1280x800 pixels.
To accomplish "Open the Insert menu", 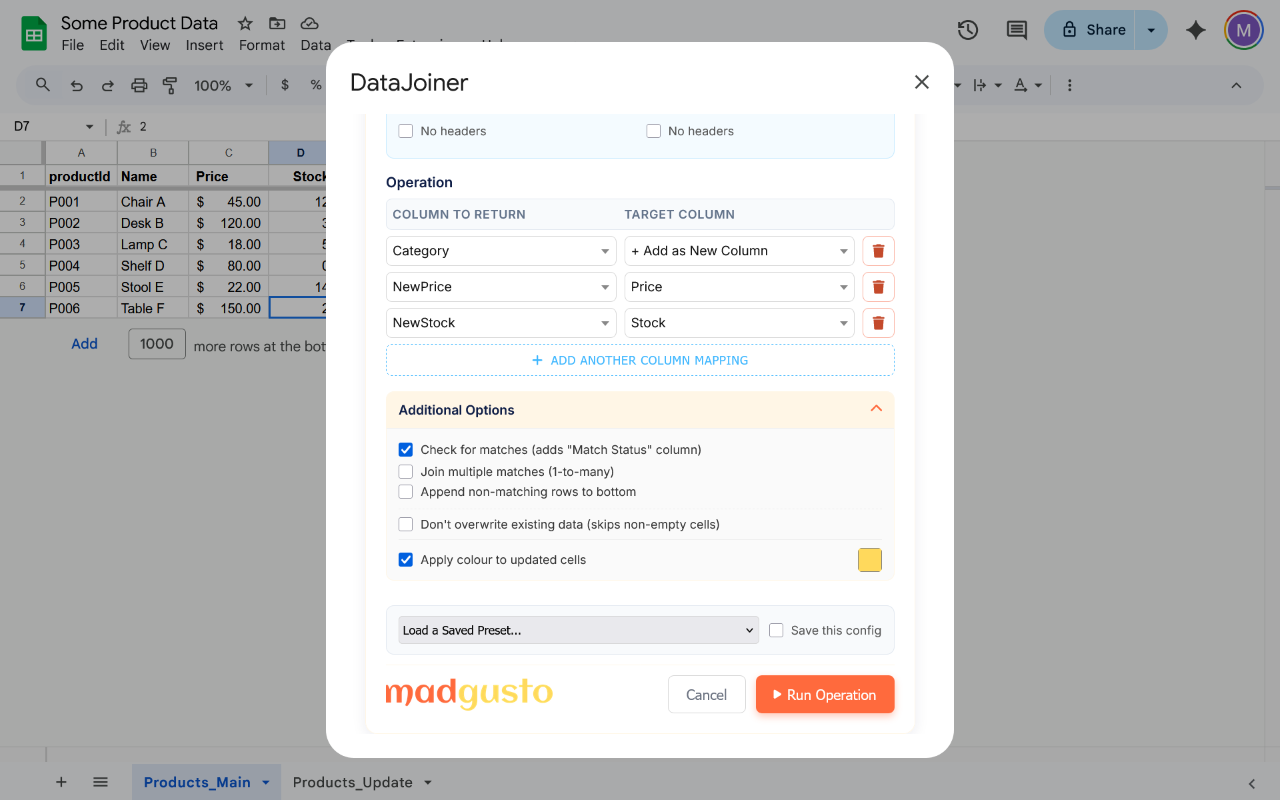I will click(204, 45).
